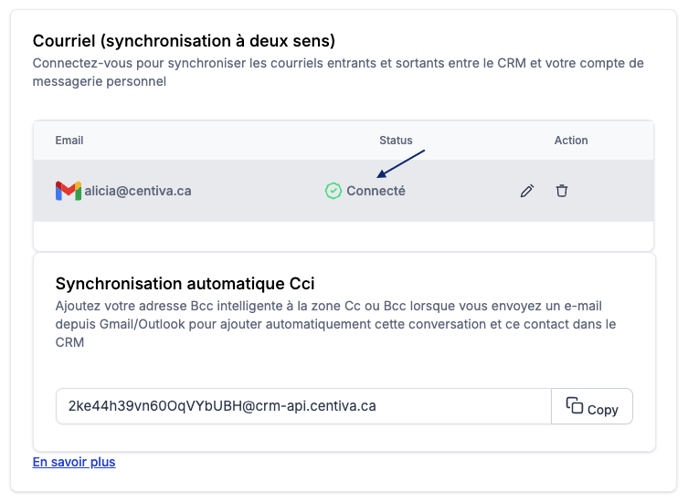Select the Bcc address input field
Screen dimensions: 688x502
pos(304,406)
